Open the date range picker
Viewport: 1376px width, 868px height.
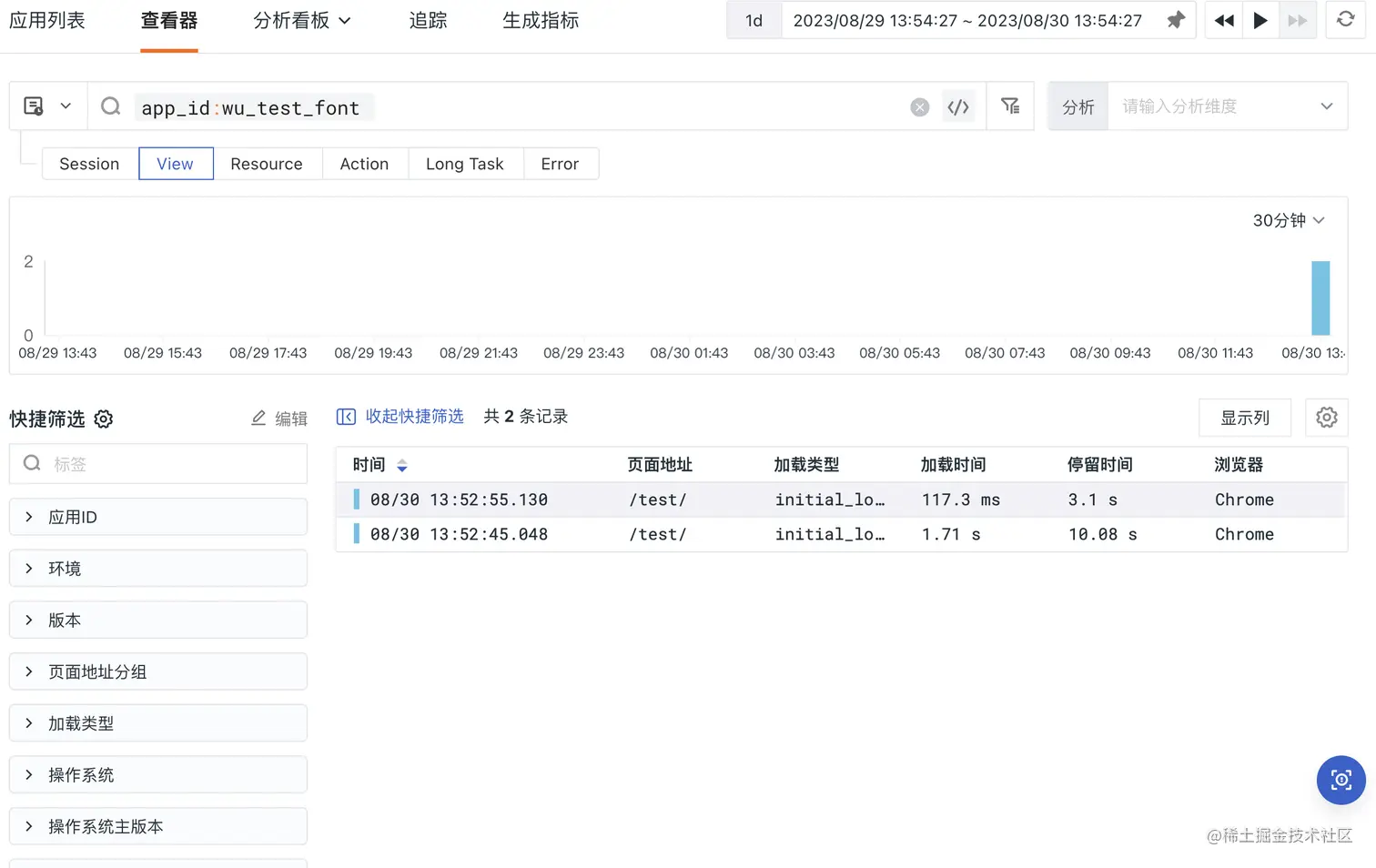pos(967,20)
